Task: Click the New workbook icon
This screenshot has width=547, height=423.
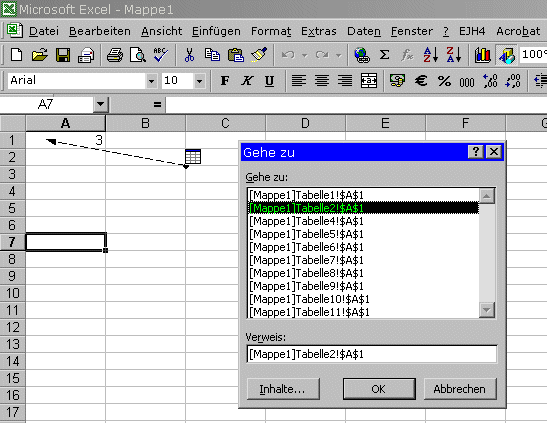Action: click(x=16, y=55)
